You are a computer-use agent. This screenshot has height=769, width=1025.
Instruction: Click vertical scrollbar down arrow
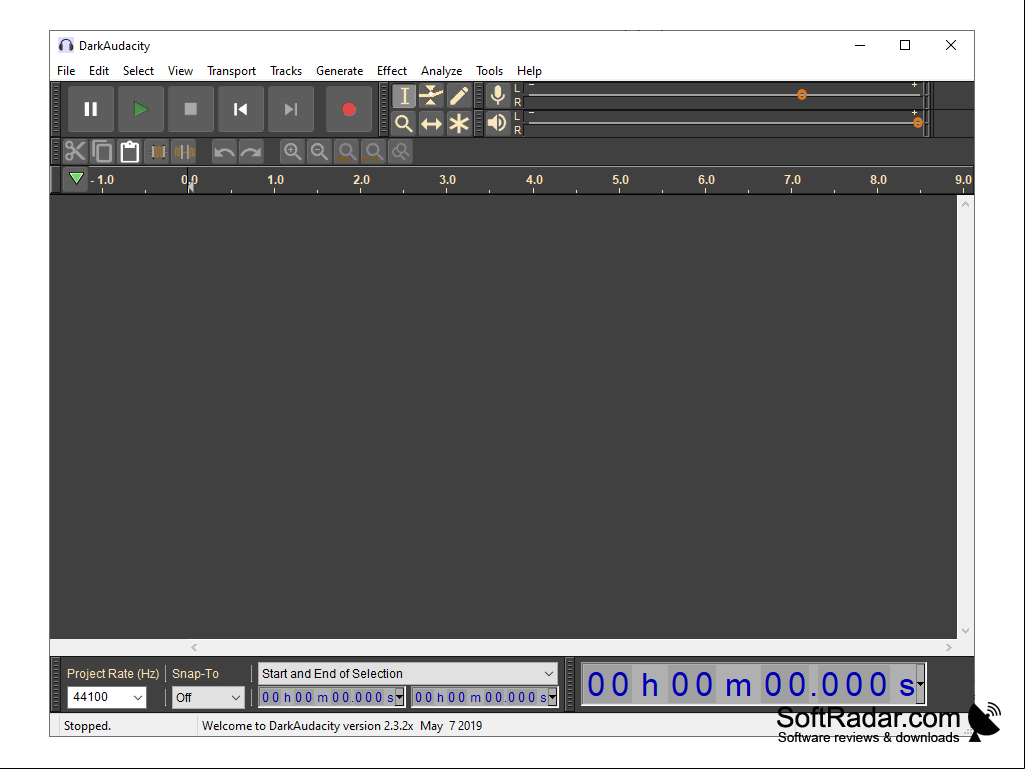click(x=965, y=631)
